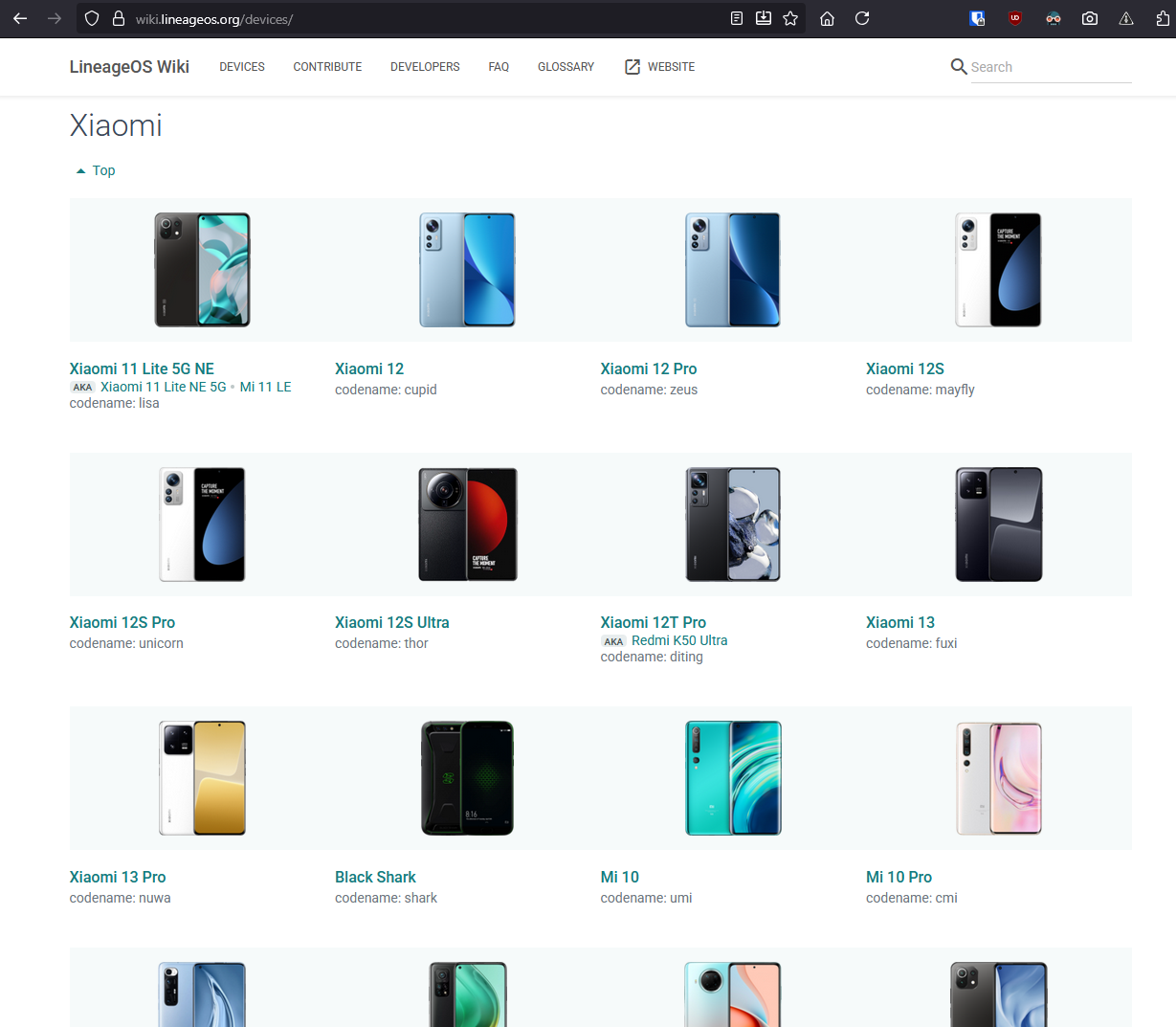The height and width of the screenshot is (1027, 1176).
Task: Click the Top link under Xiaomi
Action: coord(103,170)
